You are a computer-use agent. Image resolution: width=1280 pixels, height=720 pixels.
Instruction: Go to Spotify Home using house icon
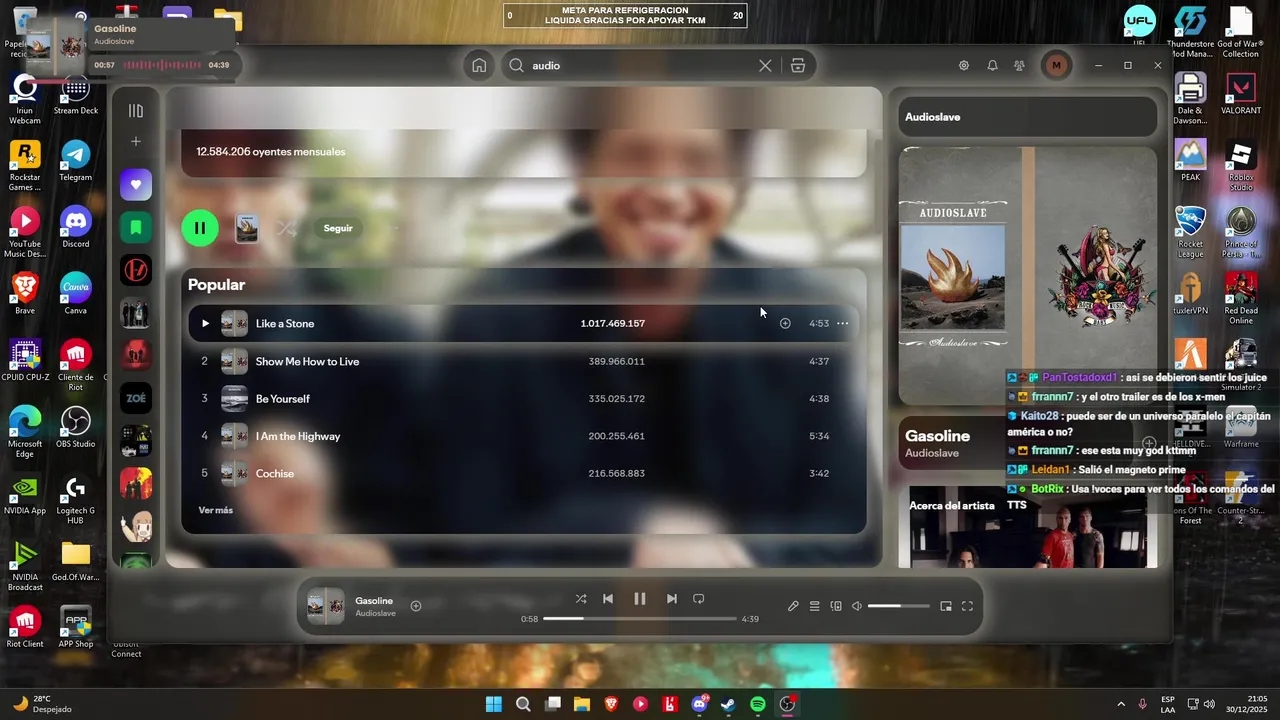pos(479,65)
